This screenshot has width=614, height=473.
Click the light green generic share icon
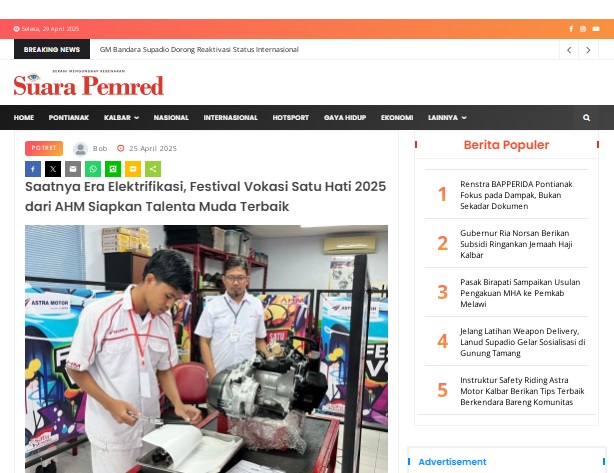click(153, 169)
